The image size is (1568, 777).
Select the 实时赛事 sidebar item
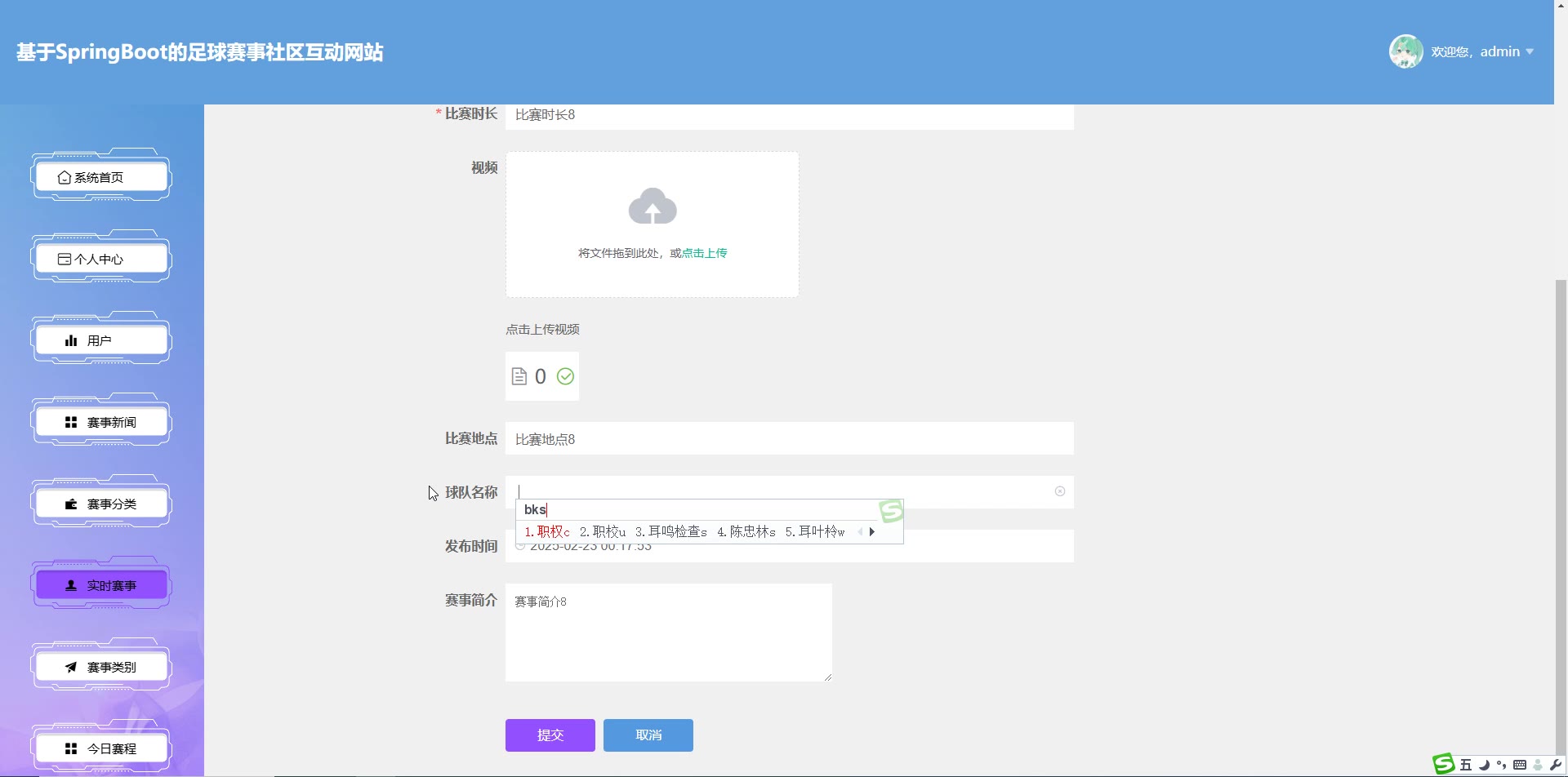tap(101, 585)
